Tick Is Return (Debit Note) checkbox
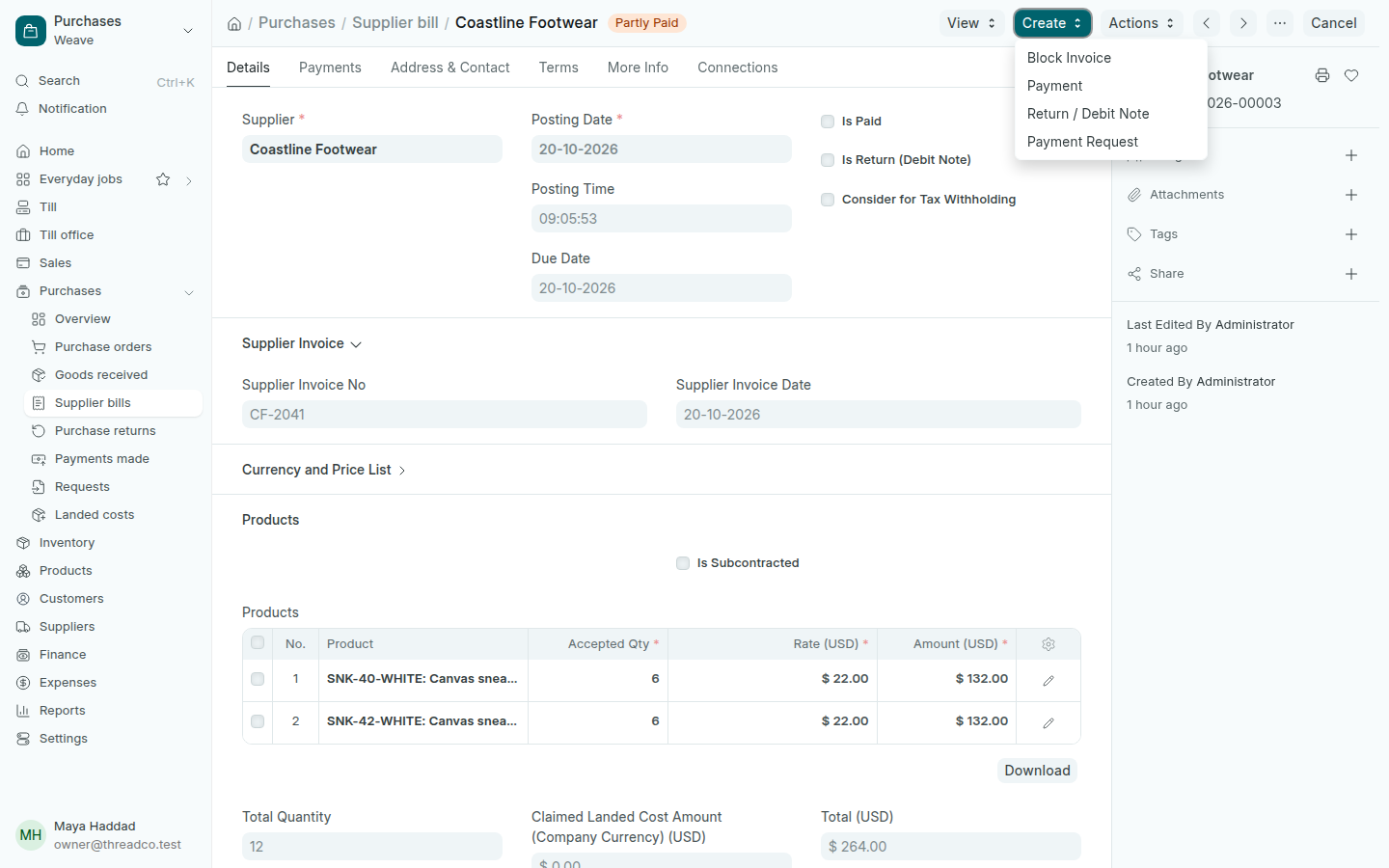Screen dimensions: 1389x868 click(828, 160)
